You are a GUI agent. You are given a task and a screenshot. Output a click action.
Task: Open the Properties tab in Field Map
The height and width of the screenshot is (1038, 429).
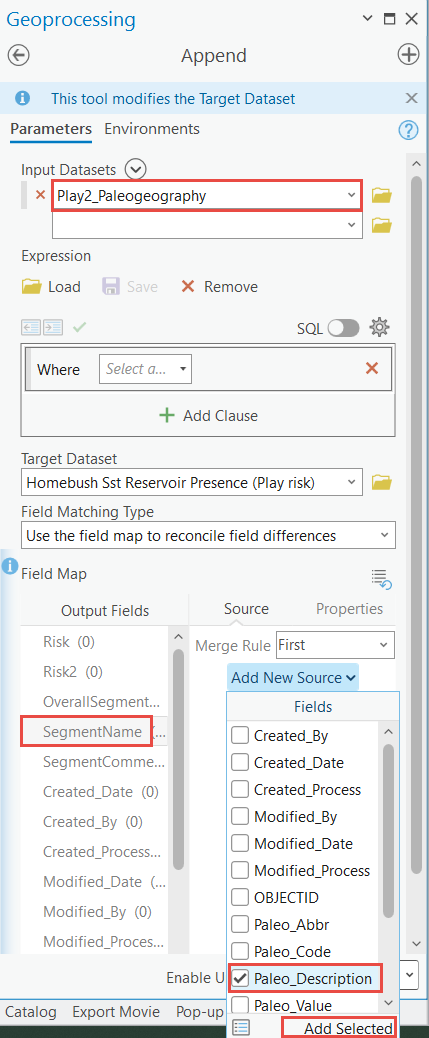click(350, 608)
